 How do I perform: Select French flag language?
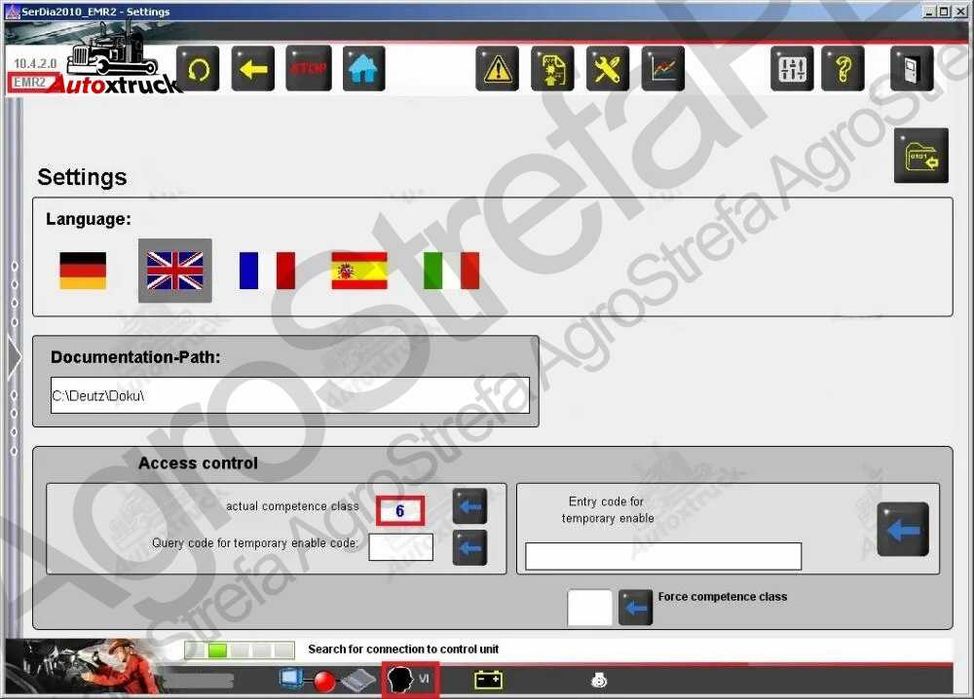tap(267, 270)
